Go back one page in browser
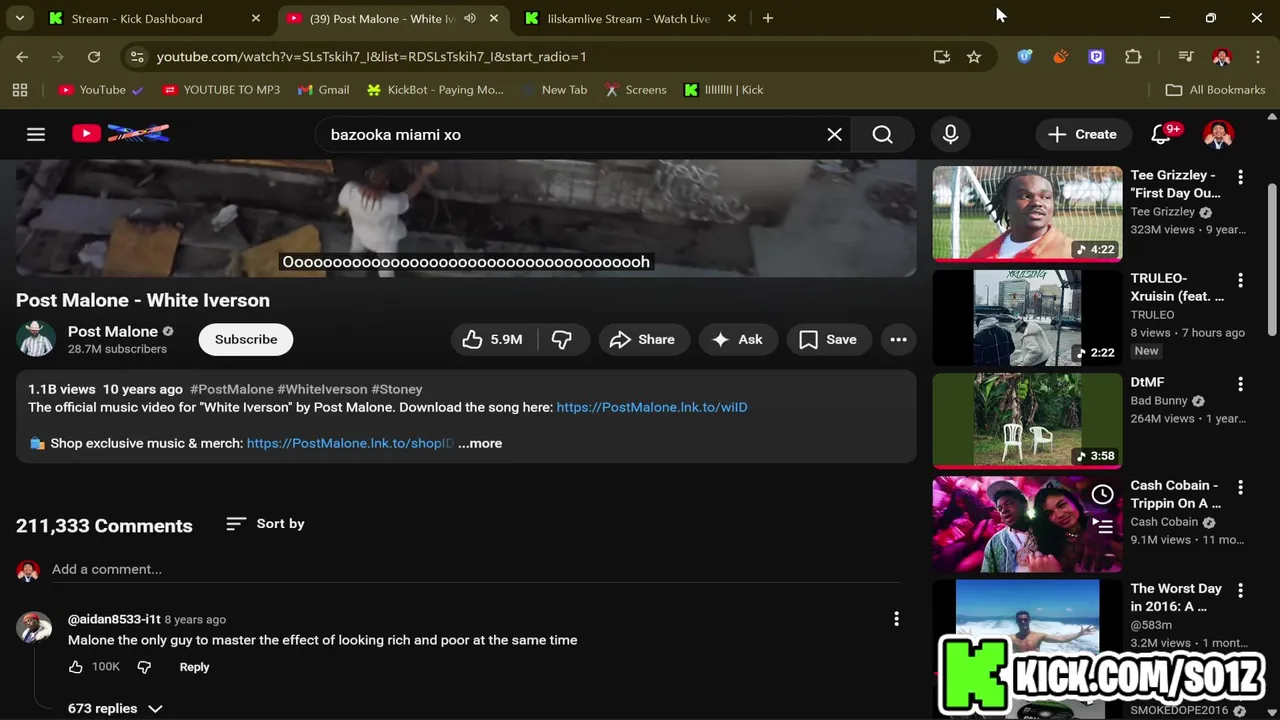Screen dimensions: 1280x720 click(x=22, y=57)
